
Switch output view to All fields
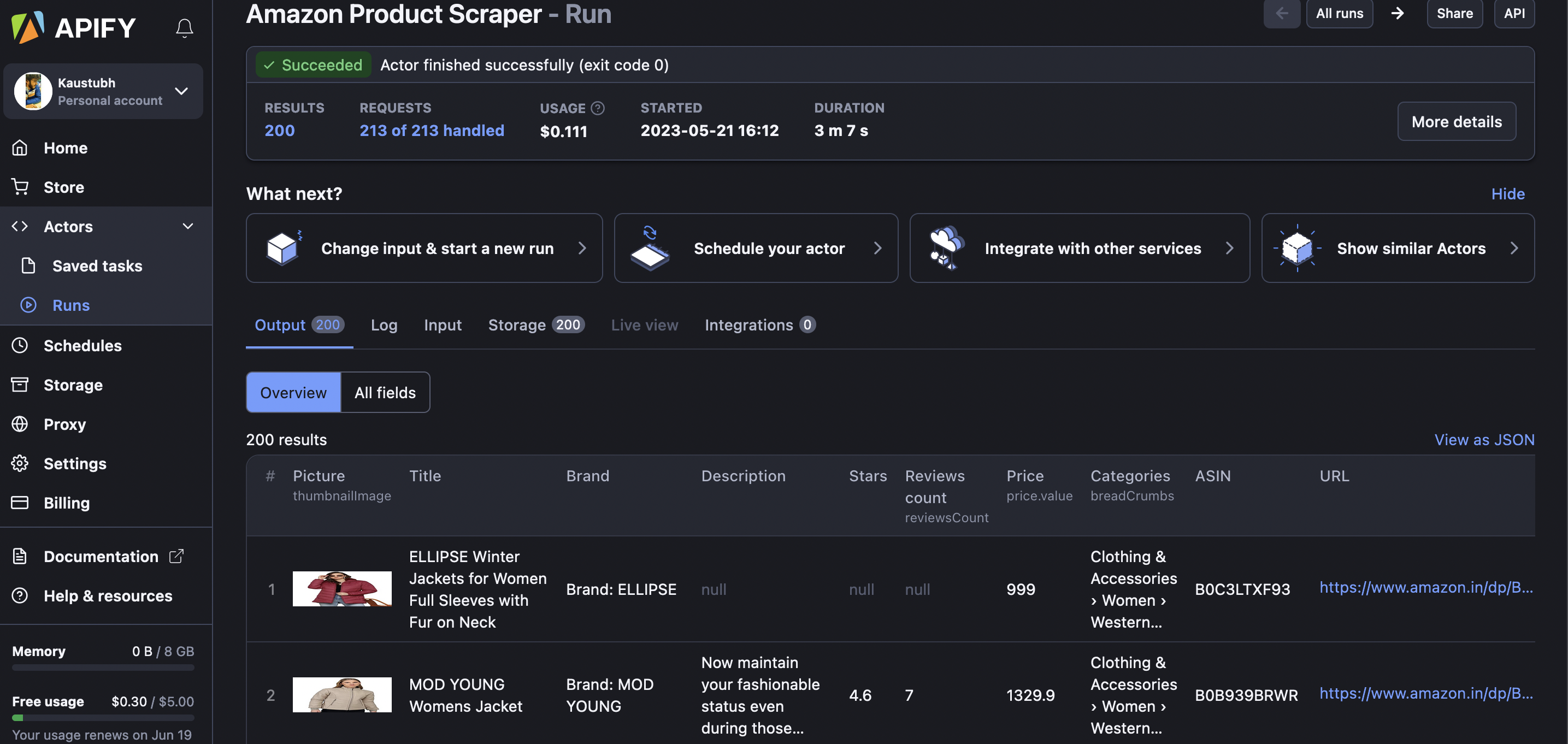[x=385, y=393]
